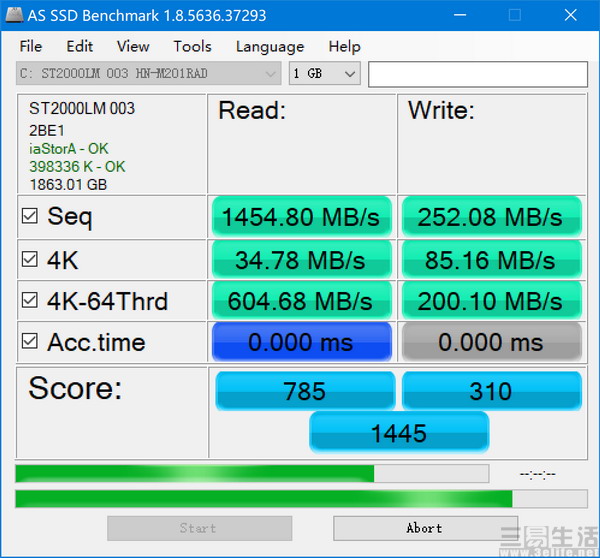The height and width of the screenshot is (558, 600).
Task: Minimize the AS SSD Benchmark window
Action: pyautogui.click(x=460, y=15)
